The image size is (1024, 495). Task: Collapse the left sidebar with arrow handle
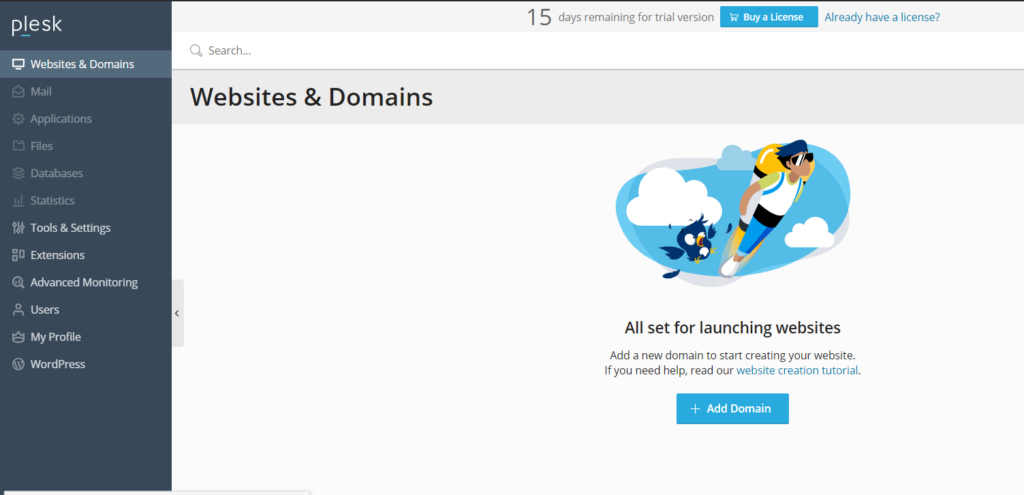click(x=177, y=313)
